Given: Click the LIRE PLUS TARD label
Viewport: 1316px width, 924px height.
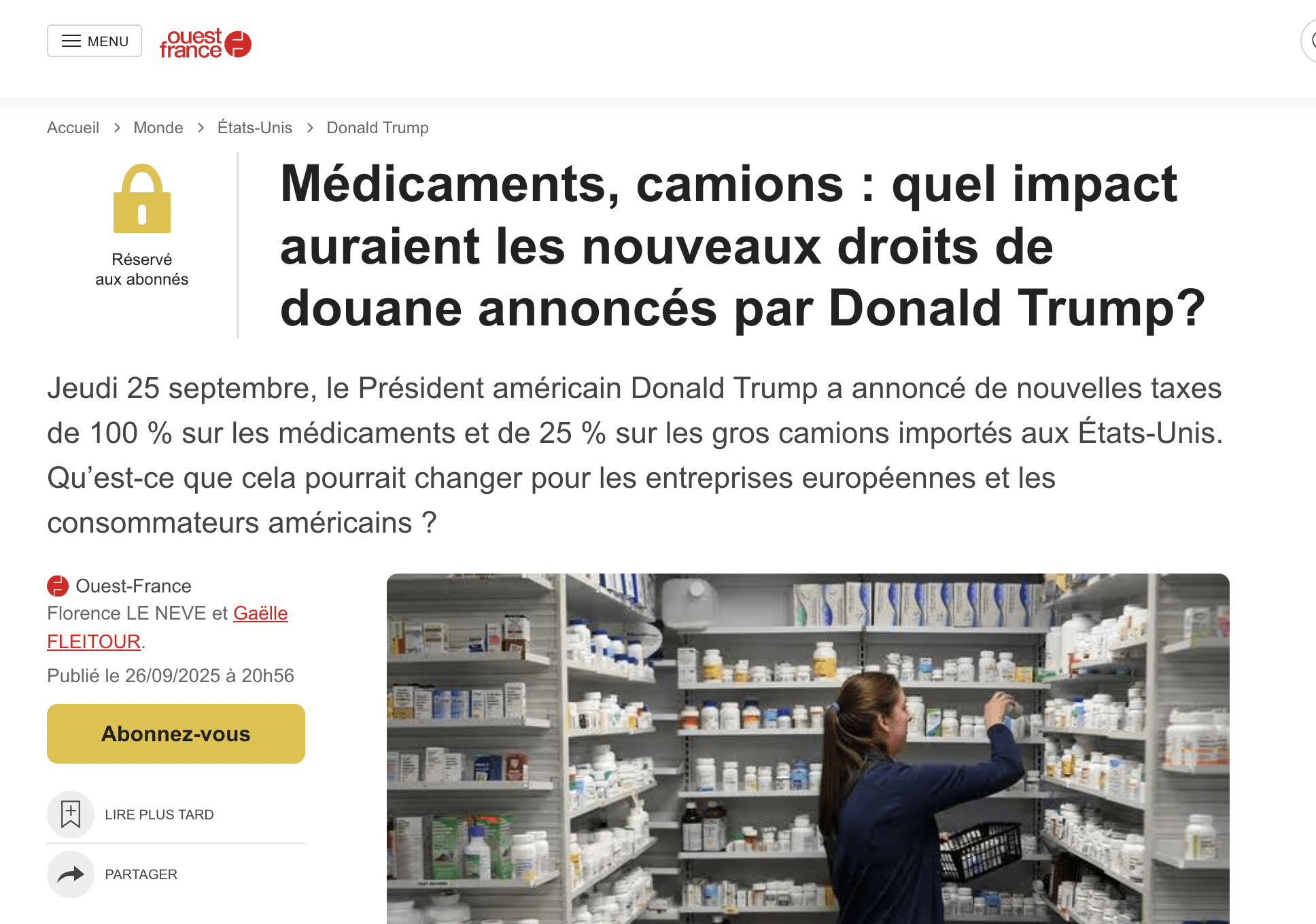Looking at the screenshot, I should click(159, 815).
